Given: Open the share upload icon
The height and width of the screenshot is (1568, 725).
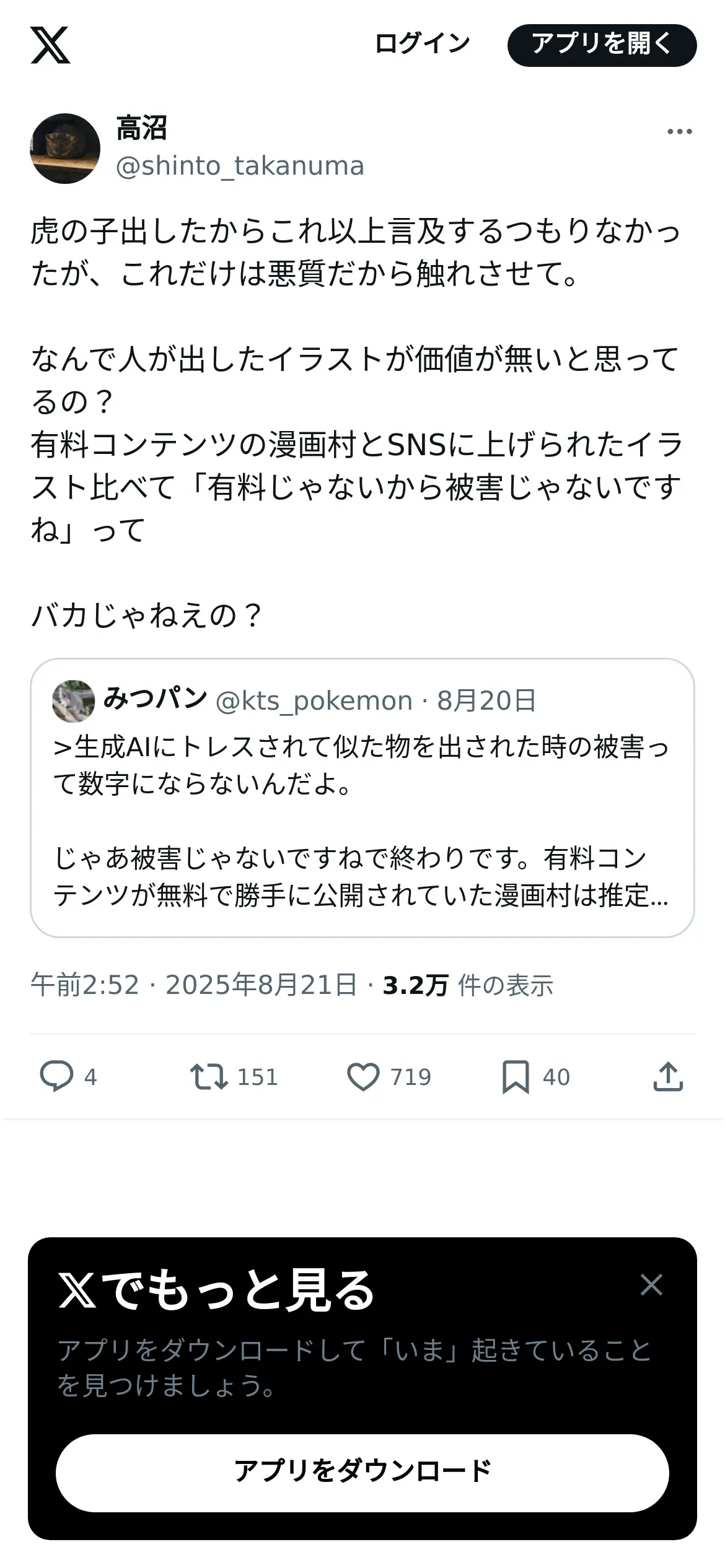Looking at the screenshot, I should 668,1076.
